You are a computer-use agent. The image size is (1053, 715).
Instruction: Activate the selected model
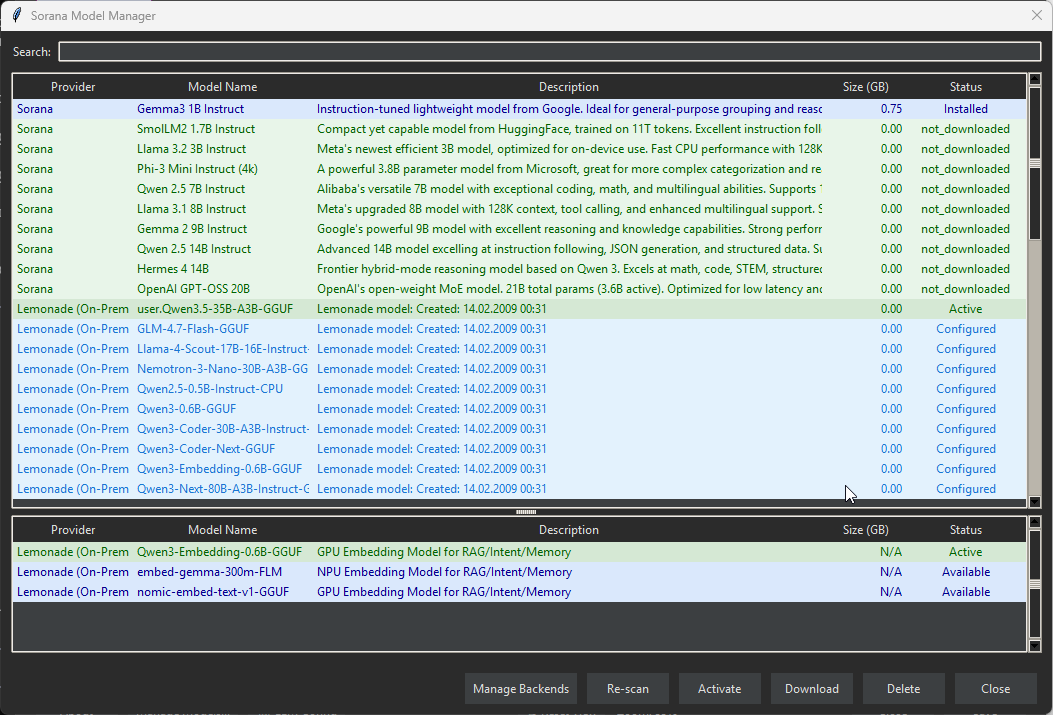[x=719, y=688]
